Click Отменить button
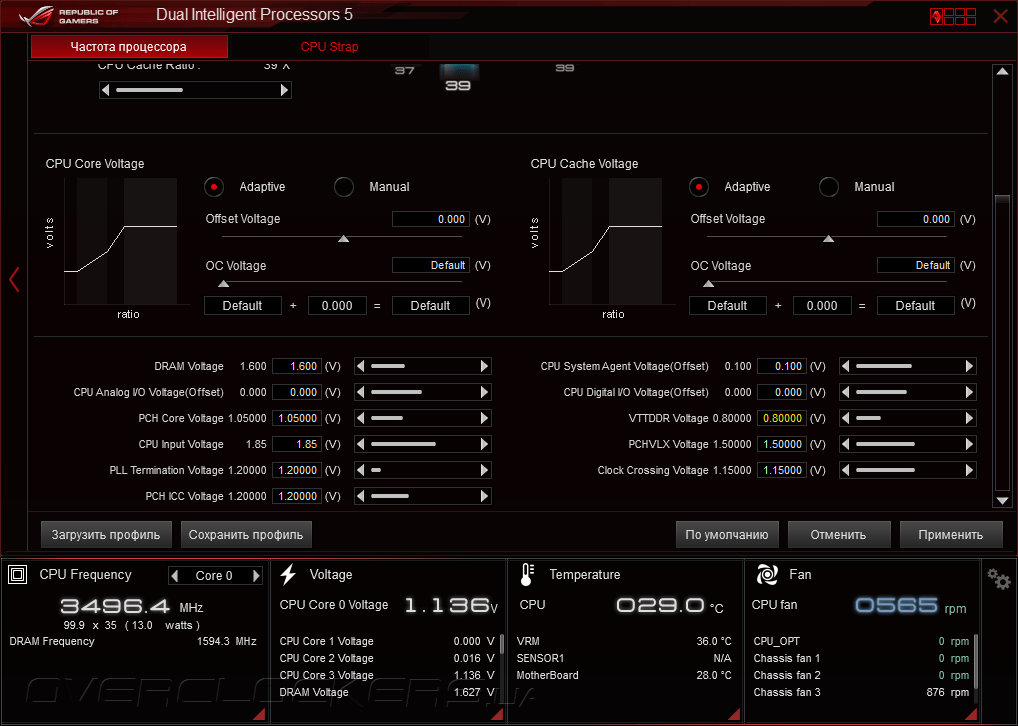Screen dimensions: 1018x726 click(838, 535)
